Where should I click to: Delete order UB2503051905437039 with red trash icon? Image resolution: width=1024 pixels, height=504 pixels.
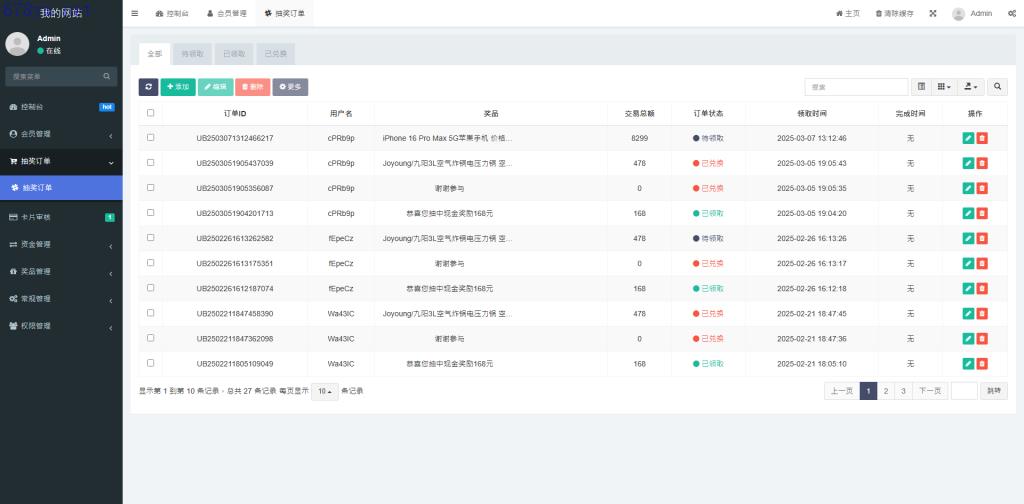[982, 163]
